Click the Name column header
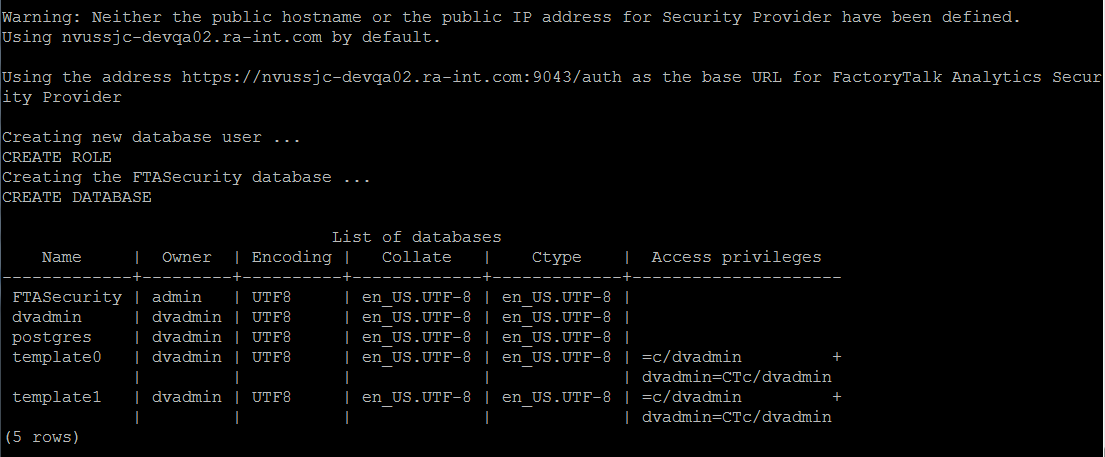This screenshot has height=457, width=1105. coord(61,257)
